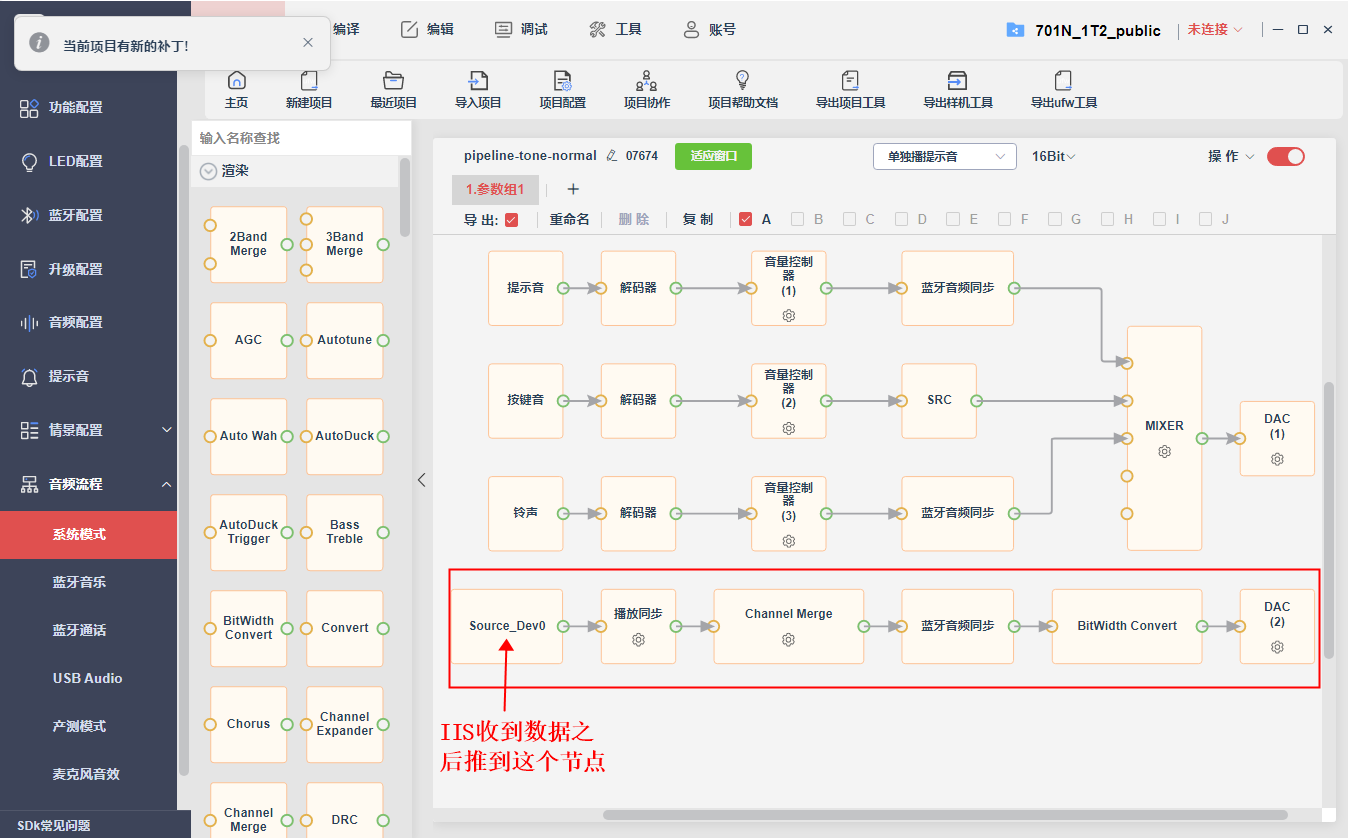The width and height of the screenshot is (1348, 838).
Task: Click the 导入项目 import icon
Action: point(478,81)
